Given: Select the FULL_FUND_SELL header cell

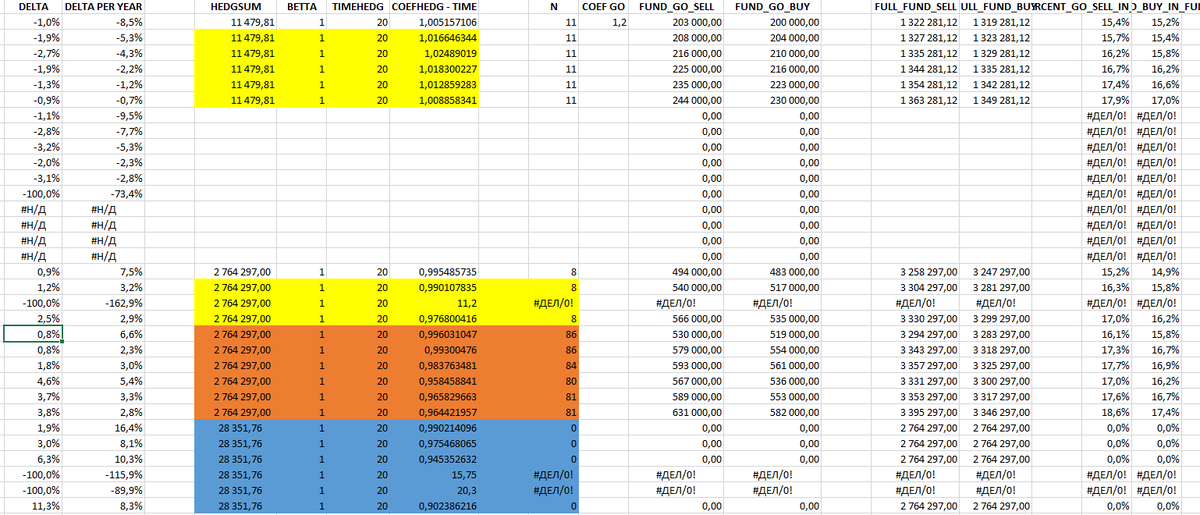Looking at the screenshot, I should [x=916, y=7].
